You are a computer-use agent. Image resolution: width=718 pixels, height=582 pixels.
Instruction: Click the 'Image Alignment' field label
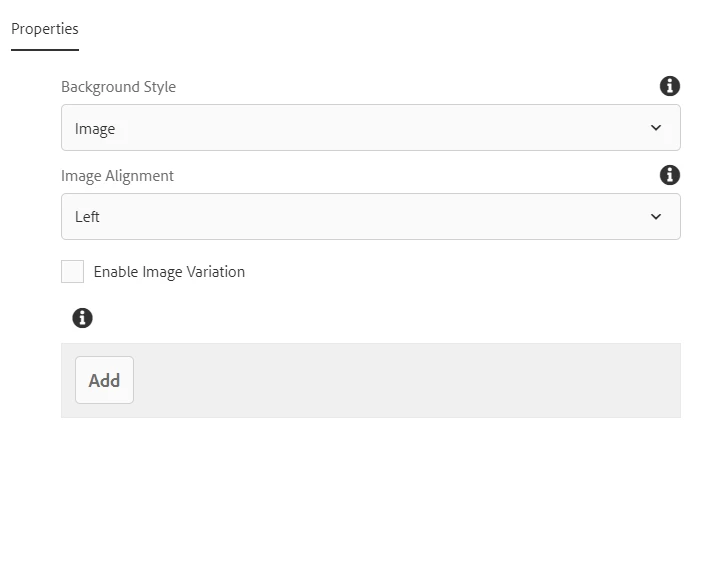click(117, 176)
